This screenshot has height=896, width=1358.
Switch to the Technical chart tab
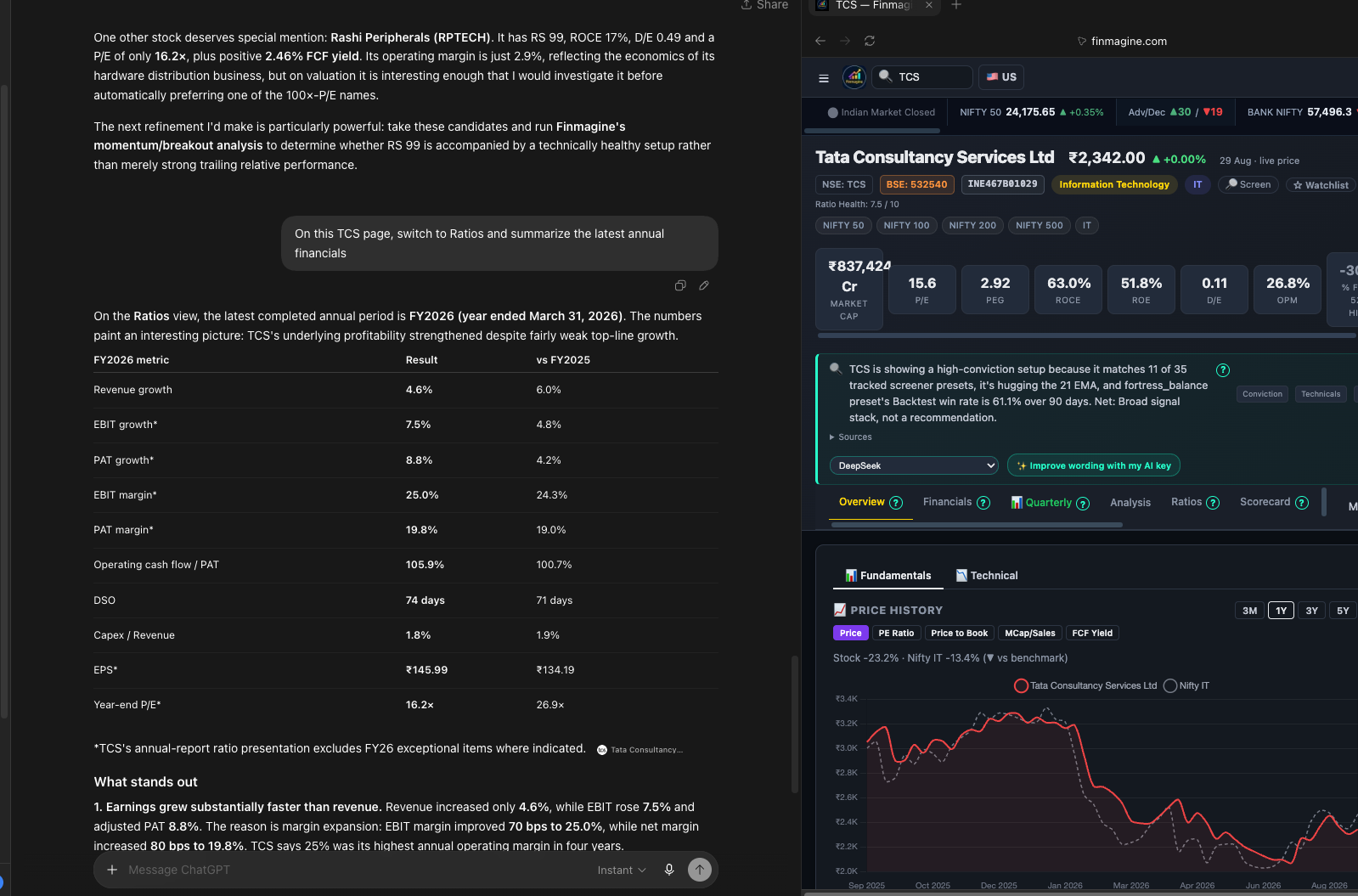[x=987, y=576]
